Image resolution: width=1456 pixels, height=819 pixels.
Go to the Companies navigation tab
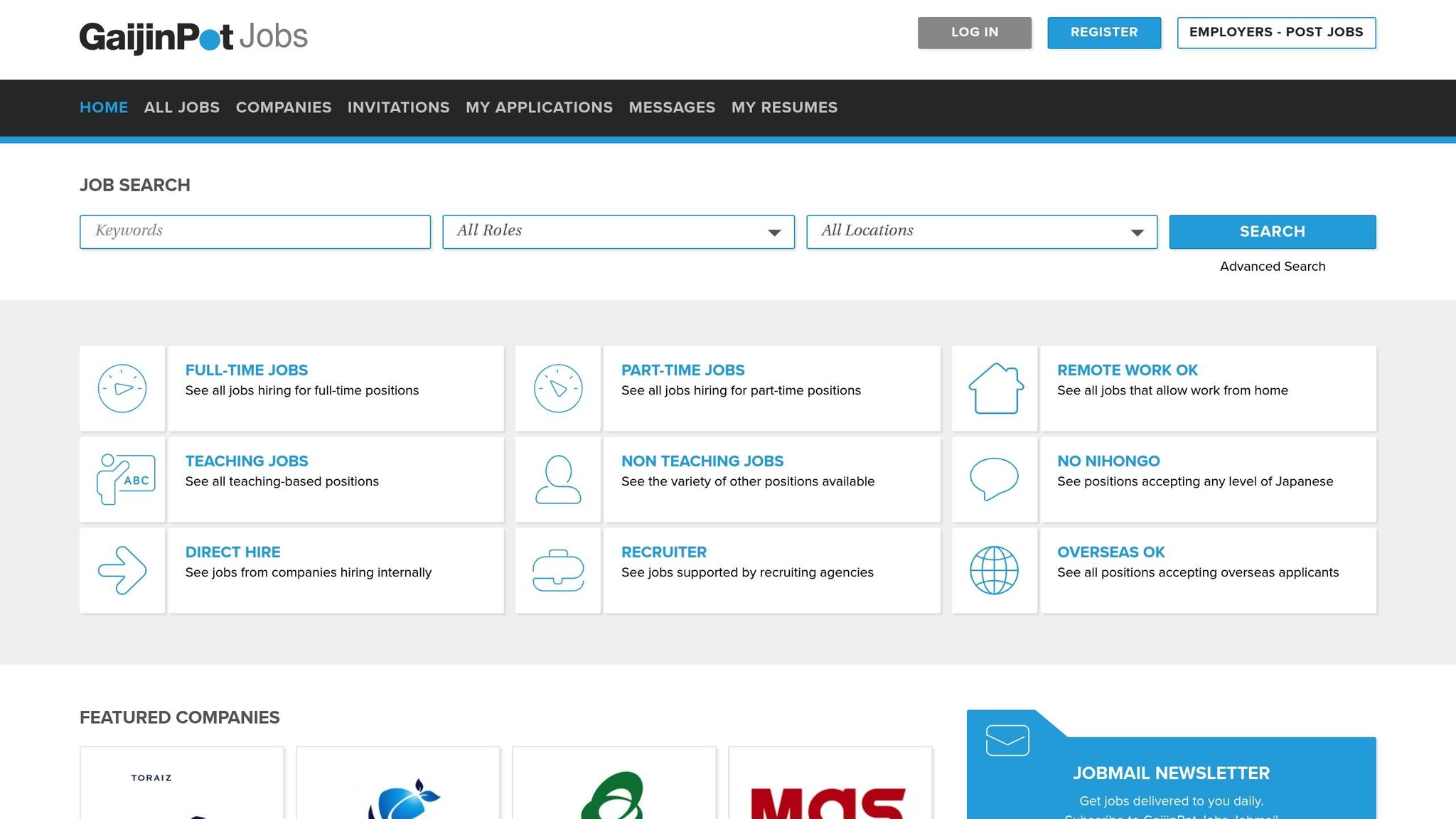point(284,107)
